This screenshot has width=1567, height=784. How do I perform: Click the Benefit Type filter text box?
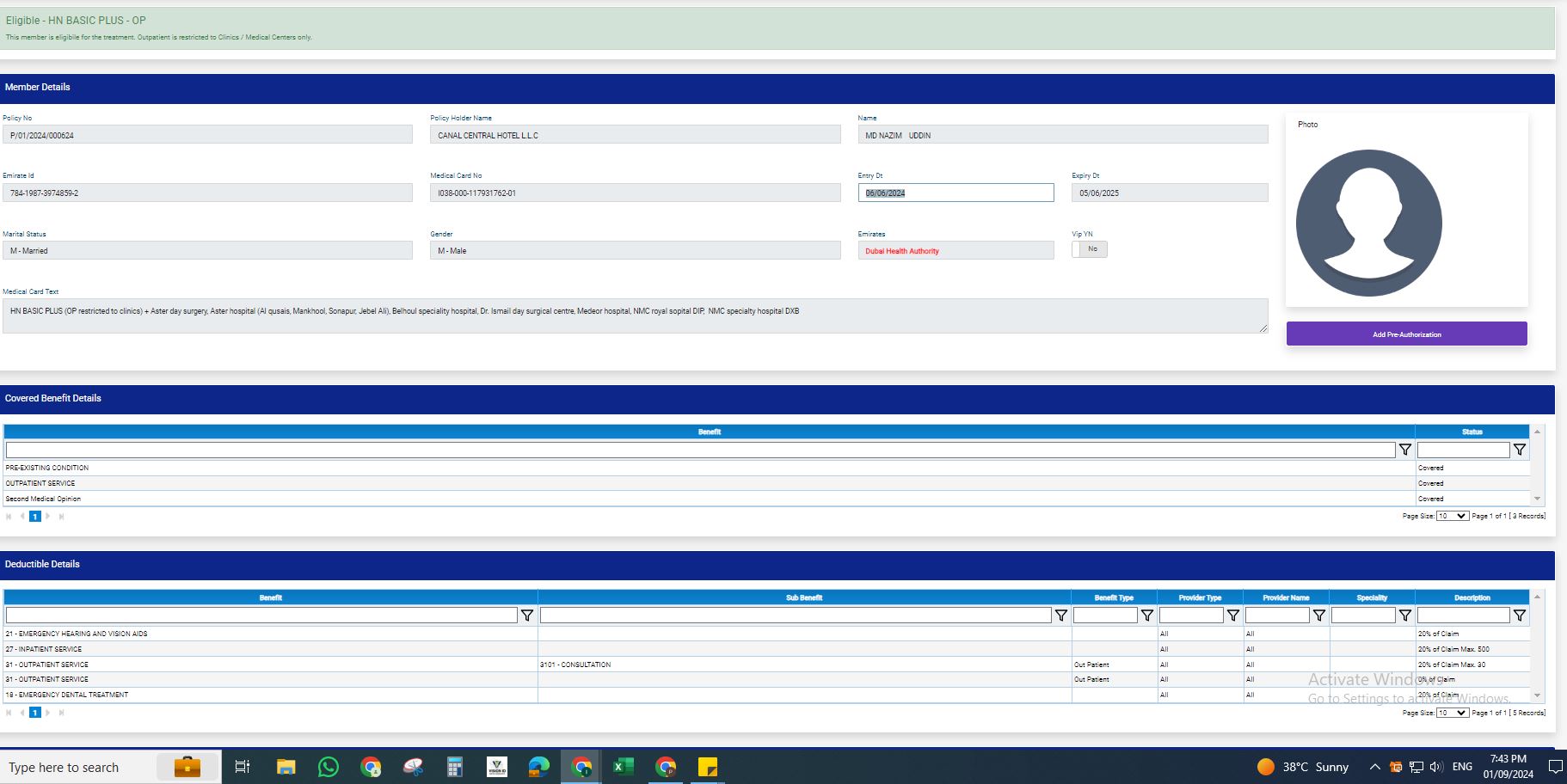(1105, 616)
